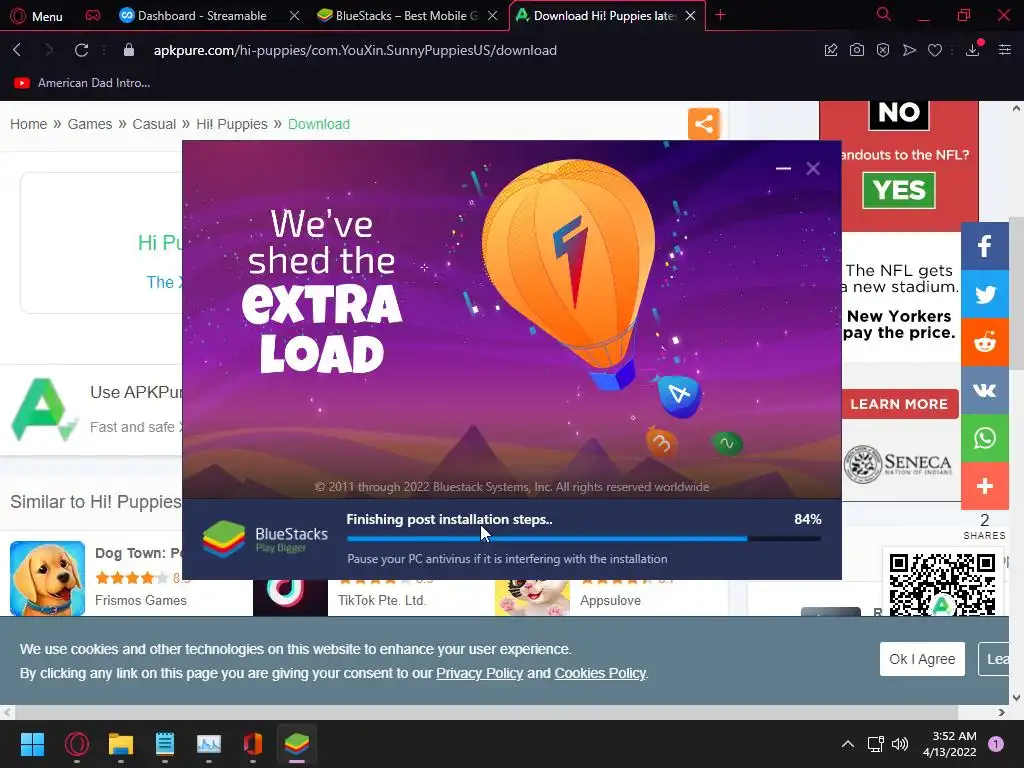Go back with the browser back arrow
Screen dimensions: 1024x768
18,50
